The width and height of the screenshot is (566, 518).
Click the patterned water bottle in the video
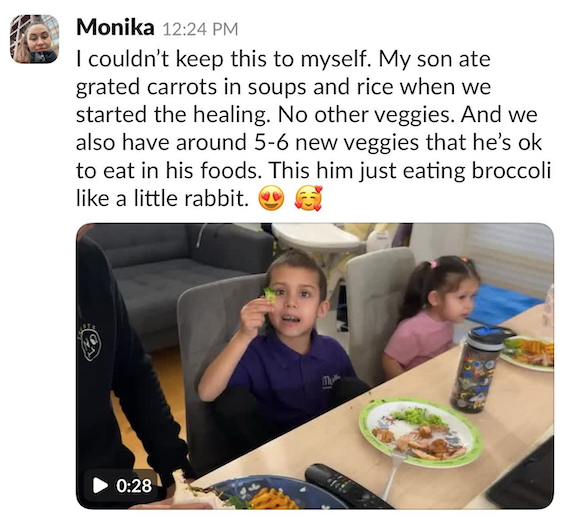(x=479, y=369)
